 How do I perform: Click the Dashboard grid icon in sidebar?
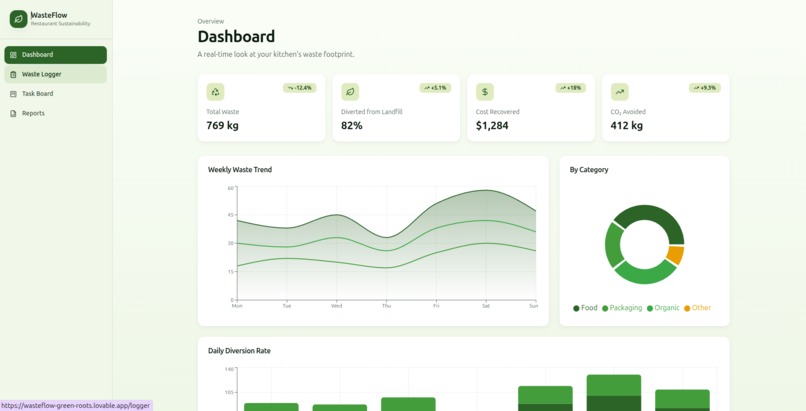point(13,55)
